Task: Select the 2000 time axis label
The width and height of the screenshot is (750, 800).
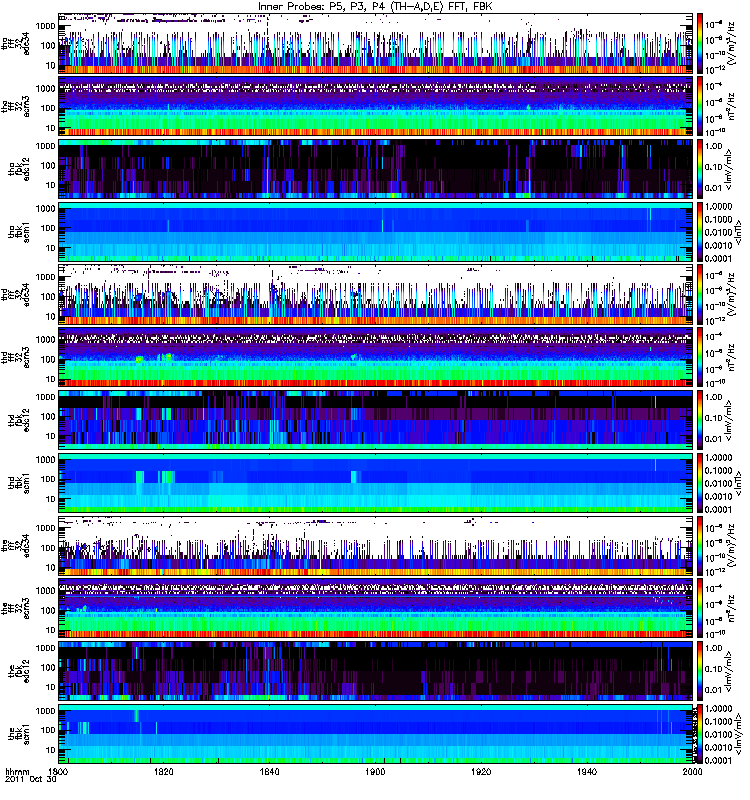Action: 692,771
